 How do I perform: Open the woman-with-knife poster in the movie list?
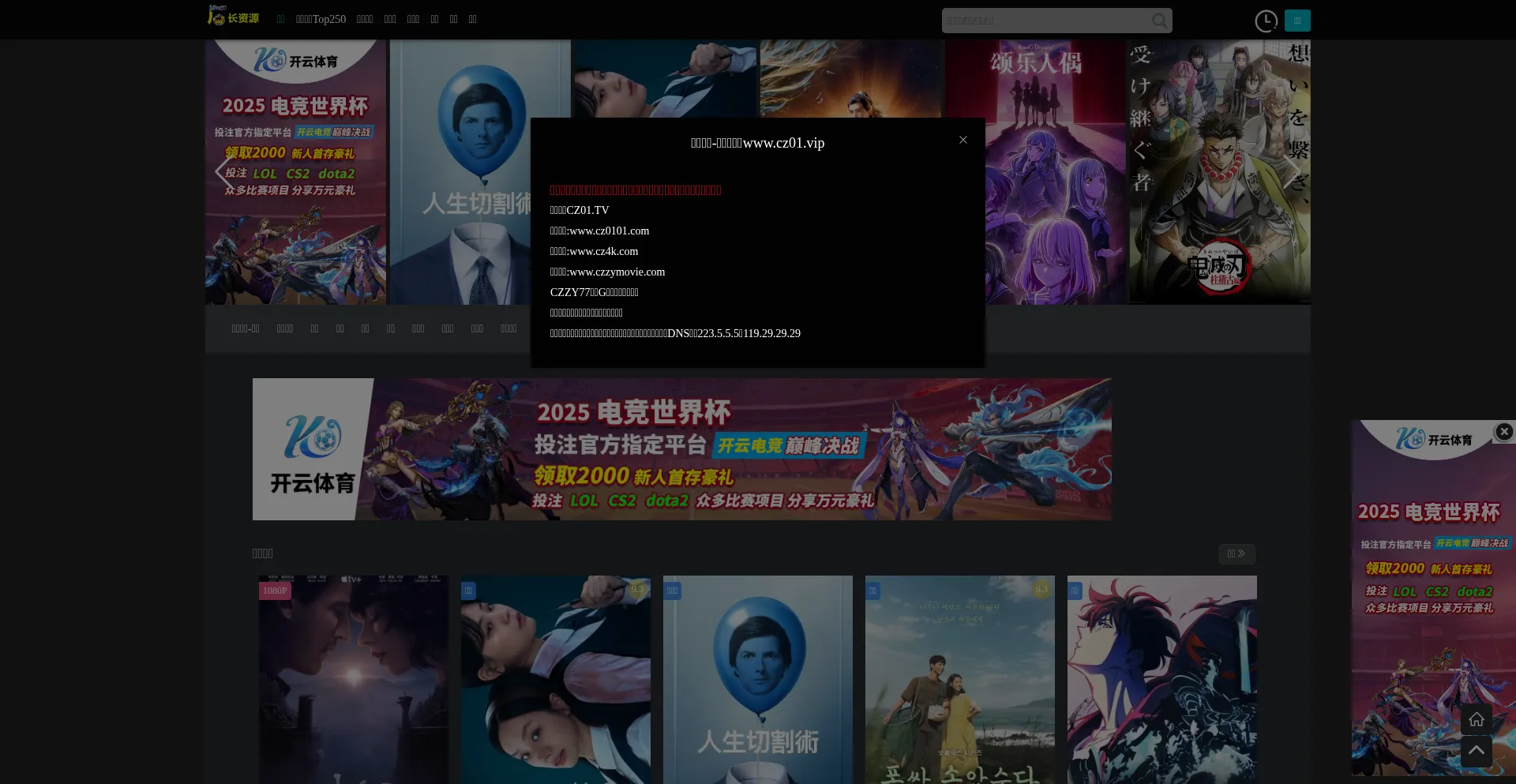(x=556, y=680)
